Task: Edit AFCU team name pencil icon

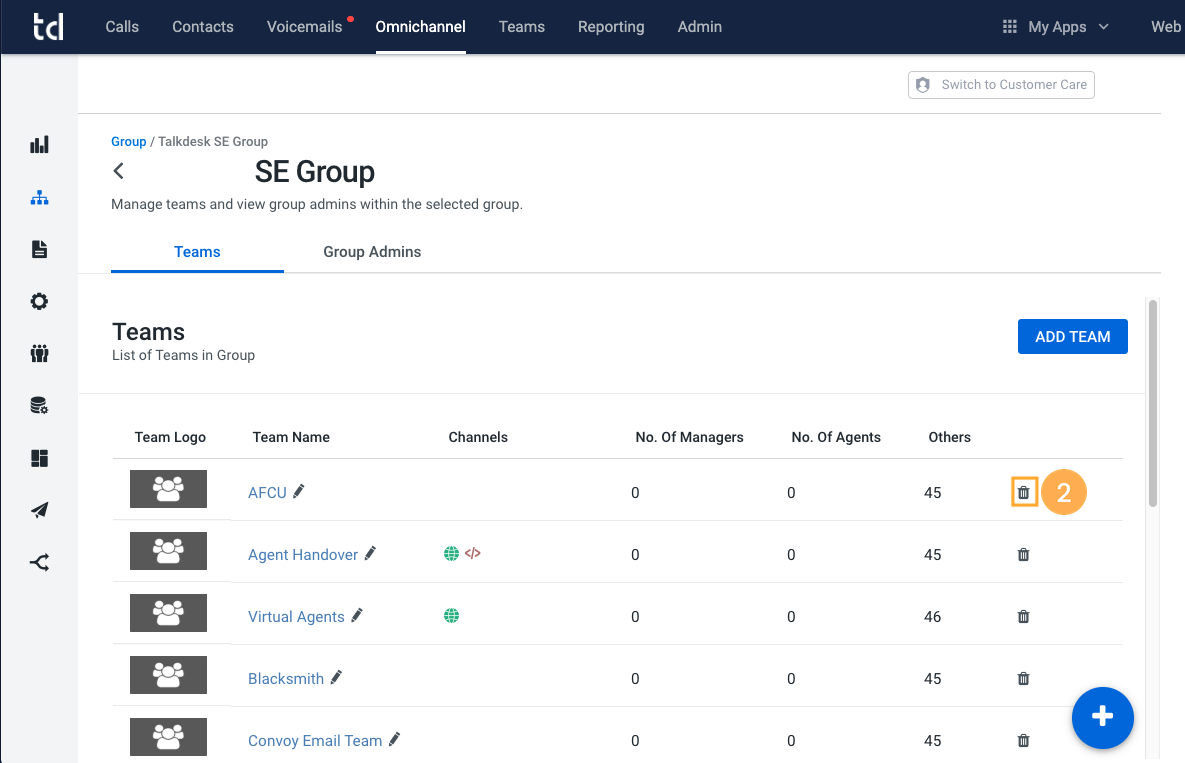Action: [299, 491]
